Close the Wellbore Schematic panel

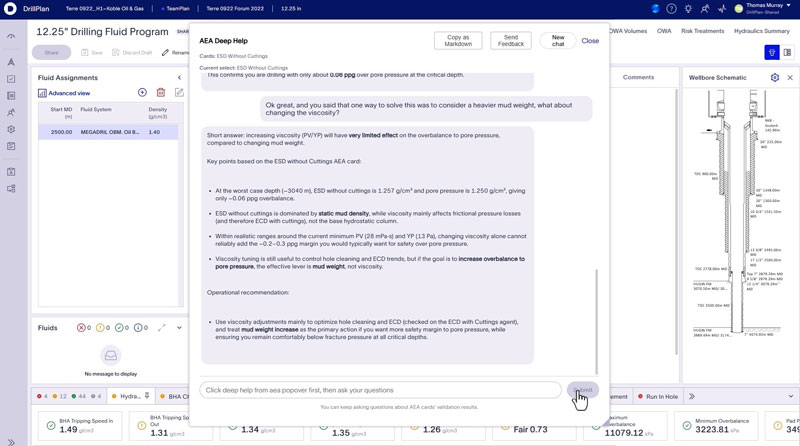790,78
